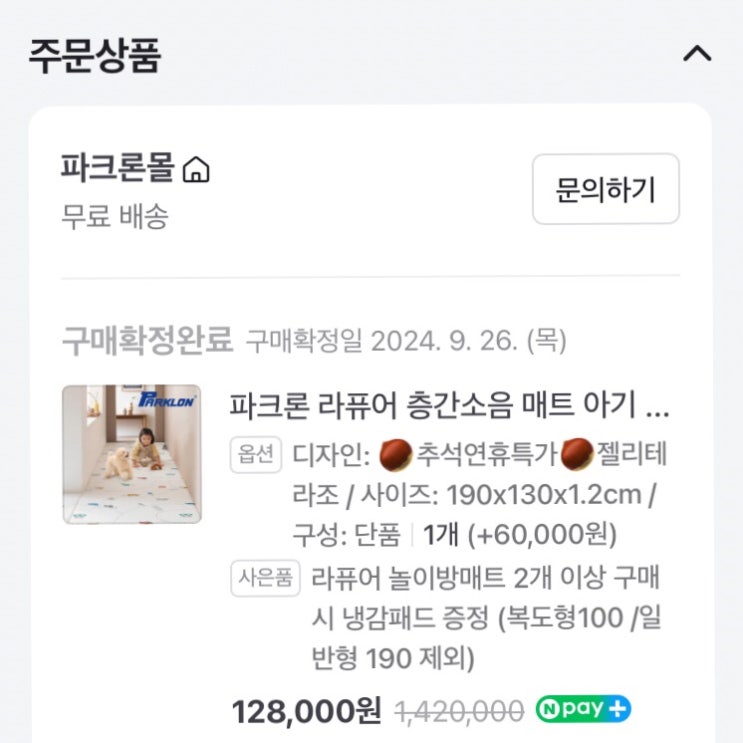This screenshot has width=743, height=743.
Task: Click second chestnut emoji before 젤리테라조
Action: [577, 454]
